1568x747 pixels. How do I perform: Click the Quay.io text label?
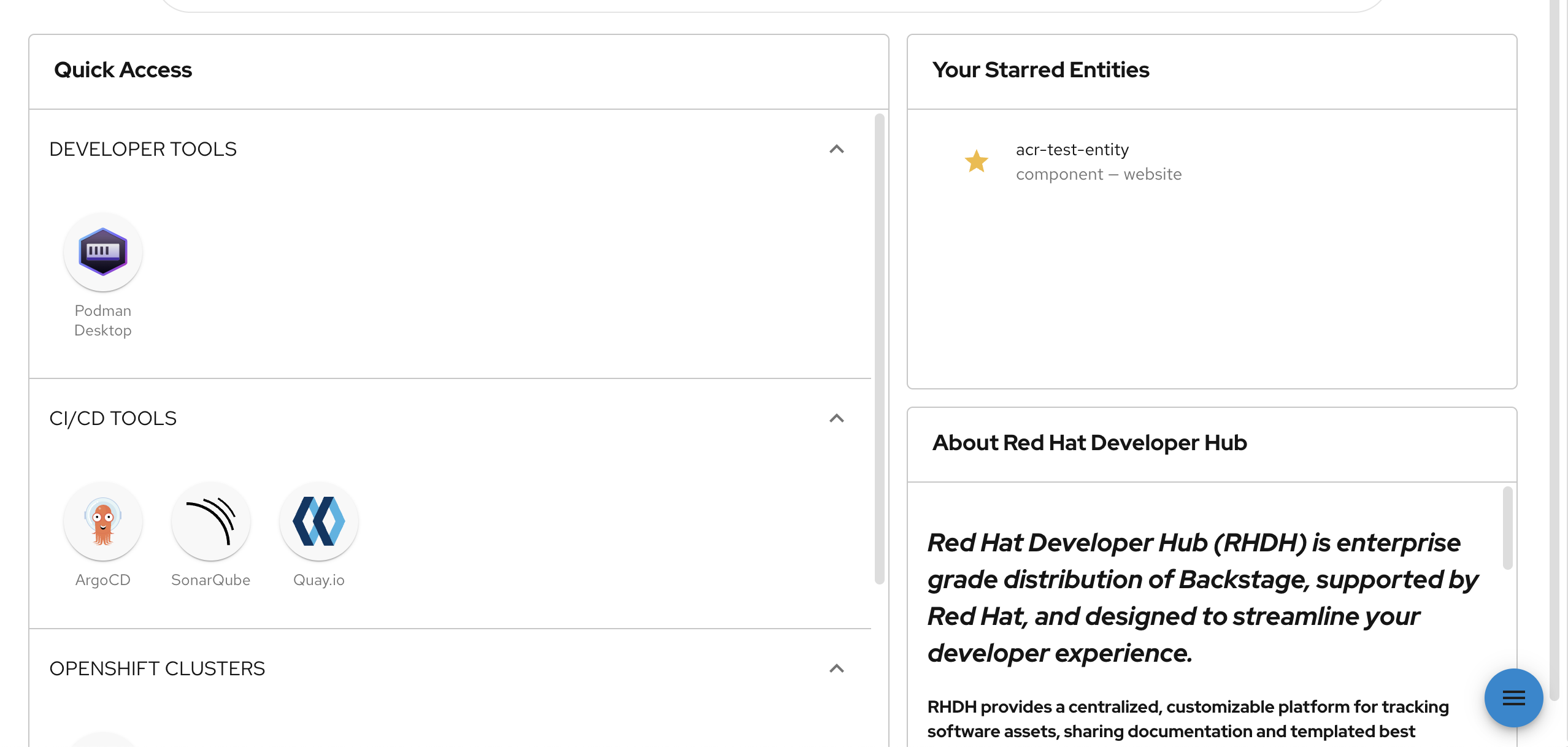(319, 580)
